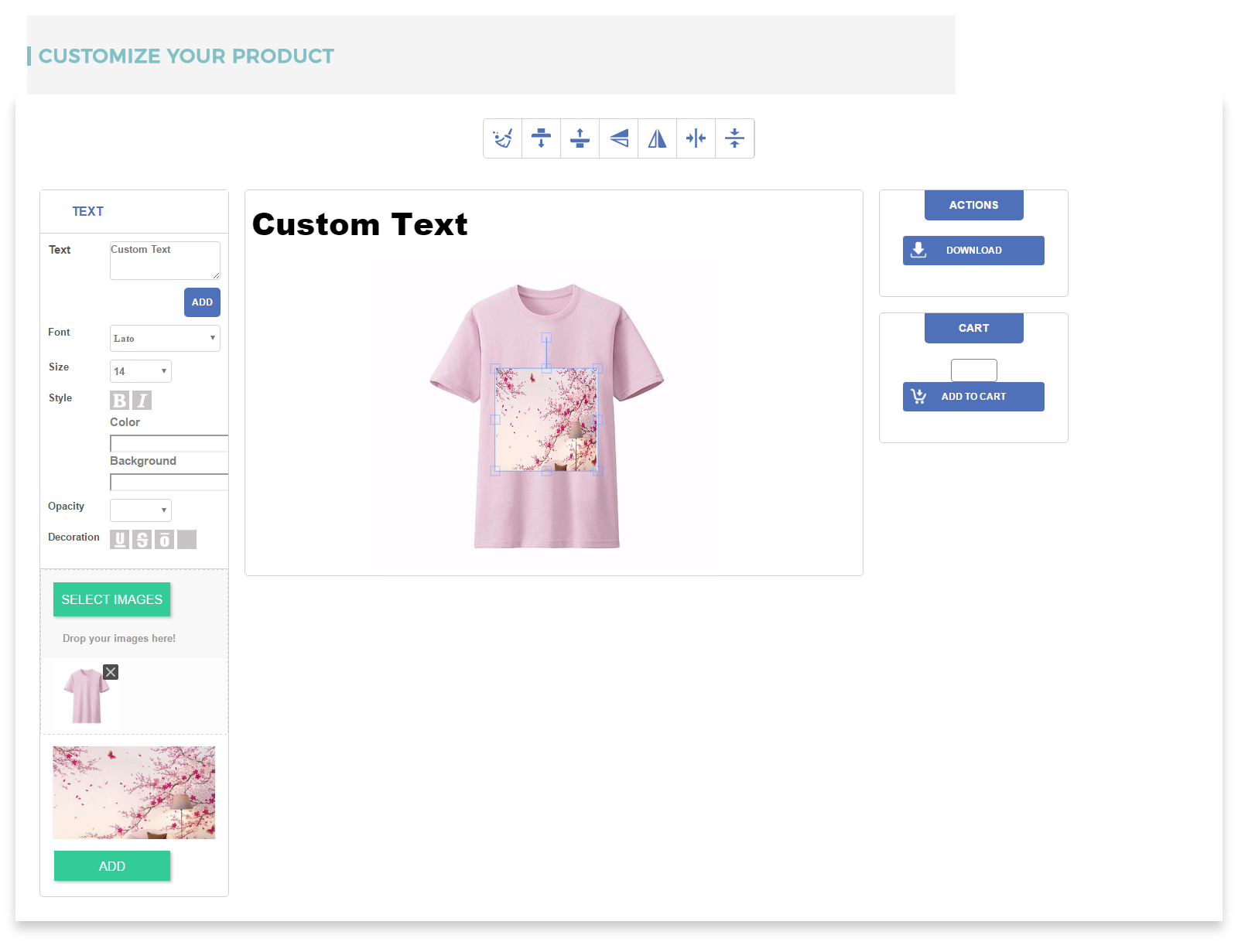1238x952 pixels.
Task: Flip the selected object horizontally
Action: coord(658,138)
